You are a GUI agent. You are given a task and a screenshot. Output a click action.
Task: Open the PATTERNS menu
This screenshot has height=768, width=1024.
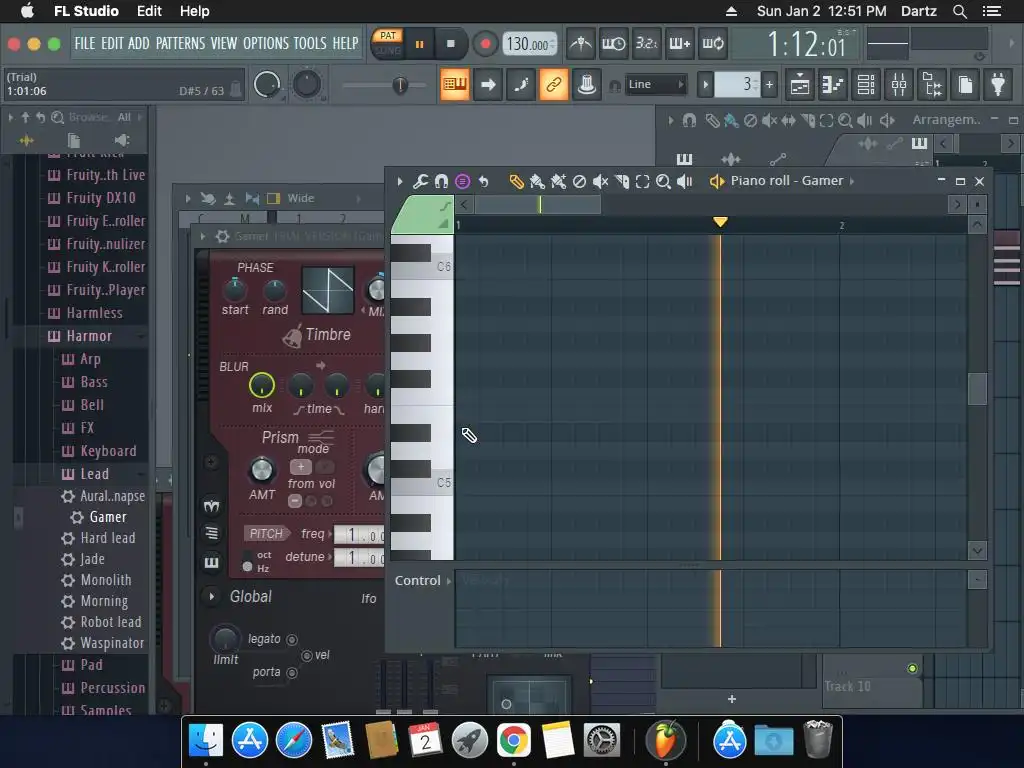(180, 44)
